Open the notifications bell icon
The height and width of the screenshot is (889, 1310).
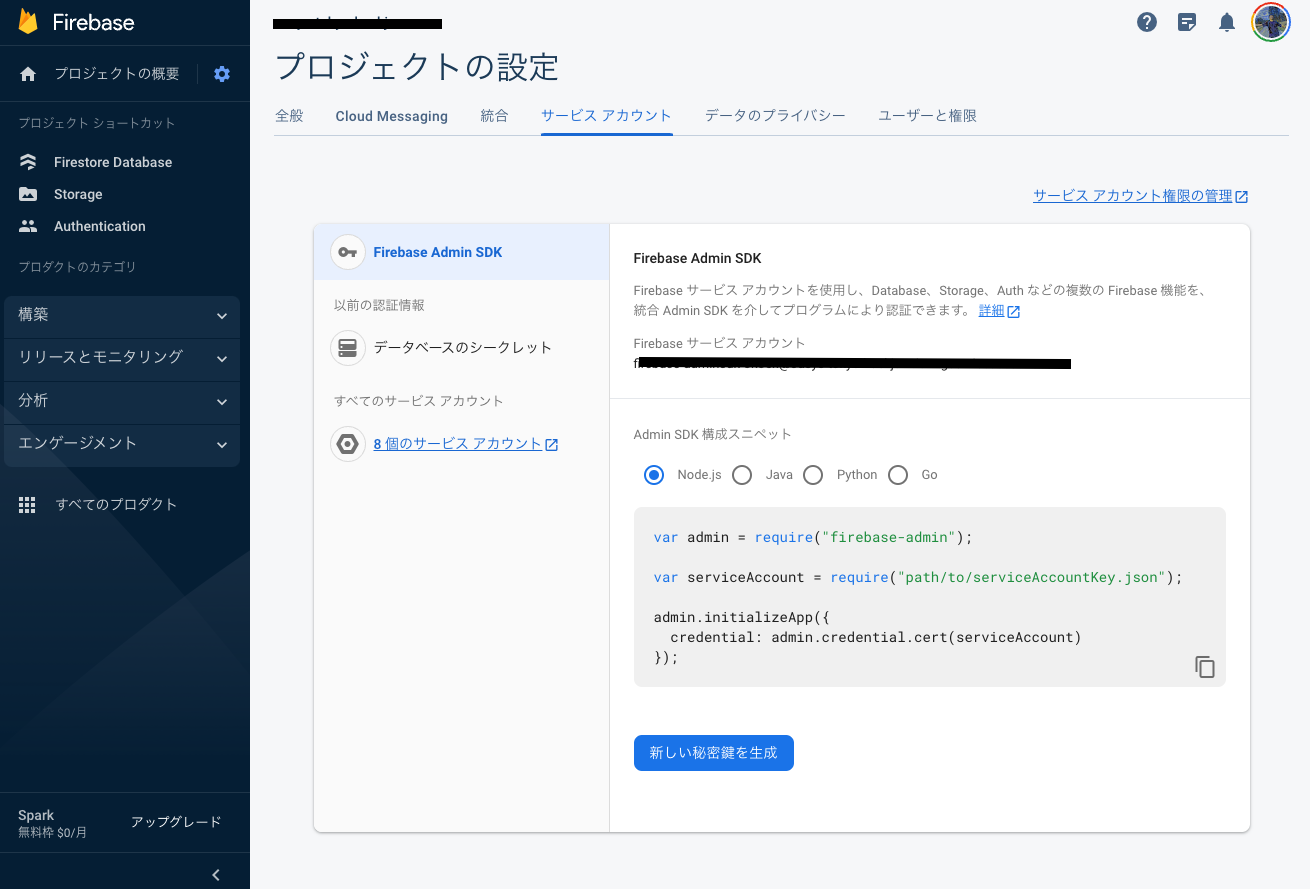click(x=1227, y=22)
